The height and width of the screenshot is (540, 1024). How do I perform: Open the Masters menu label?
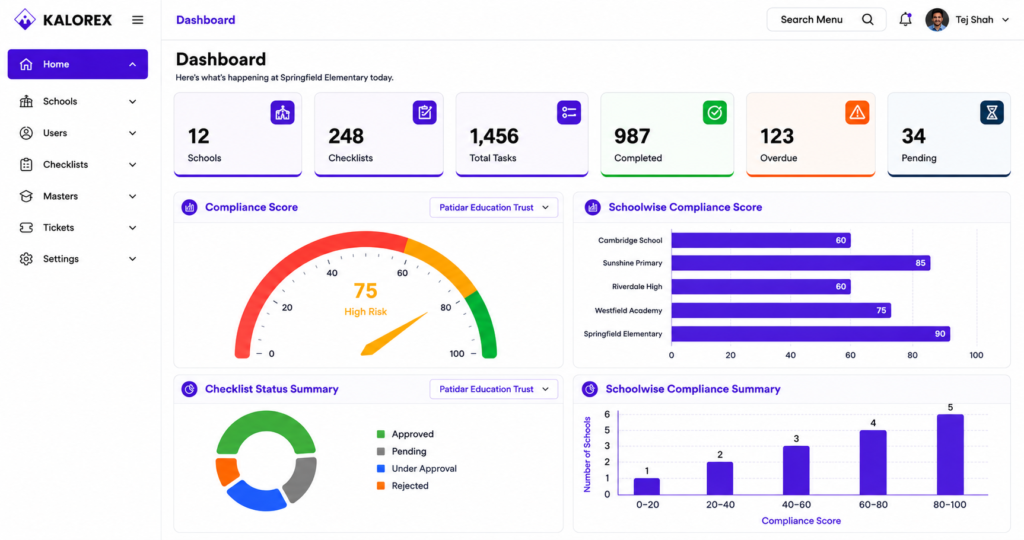(x=60, y=196)
